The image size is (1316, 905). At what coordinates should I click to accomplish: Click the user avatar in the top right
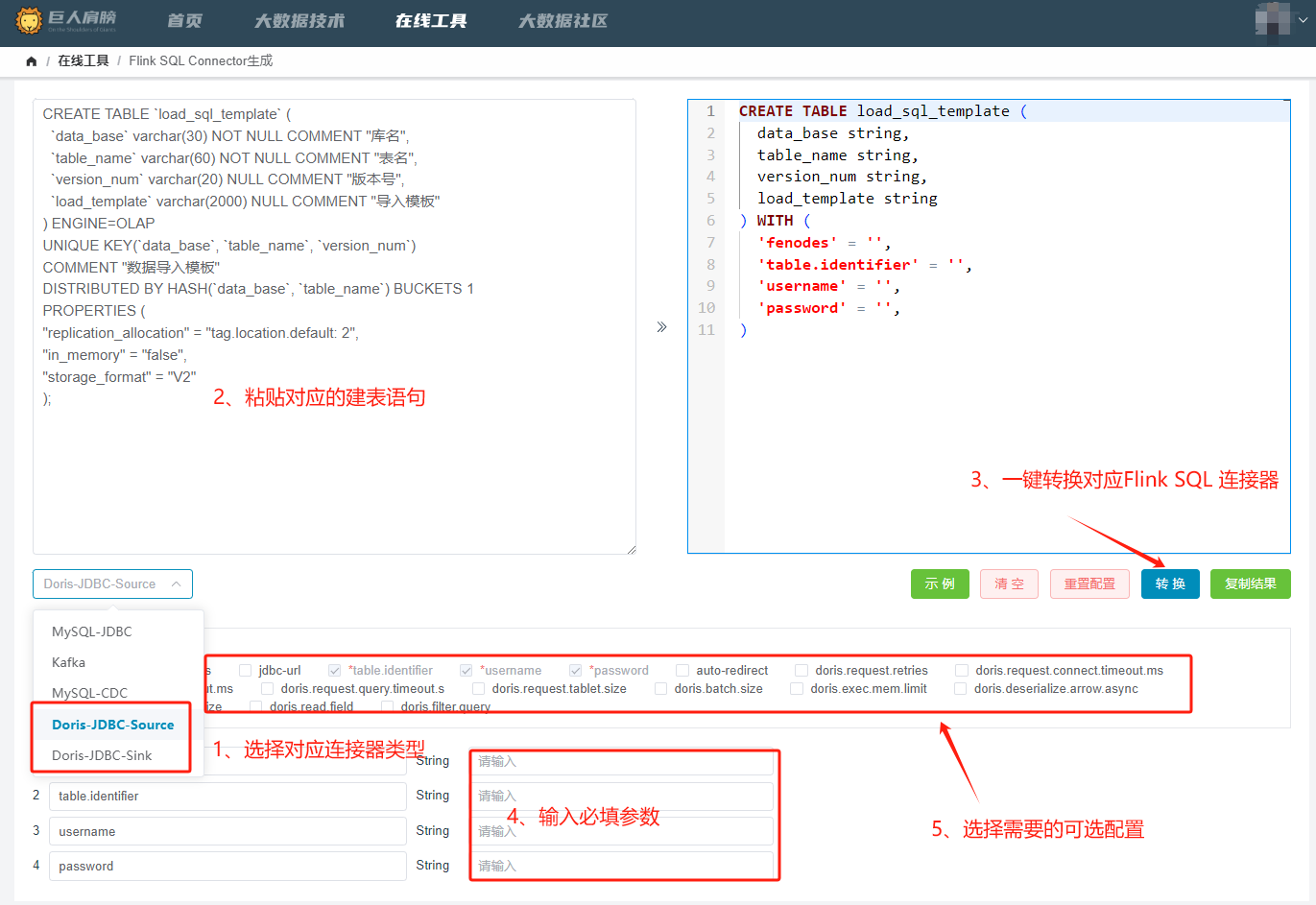1273,19
